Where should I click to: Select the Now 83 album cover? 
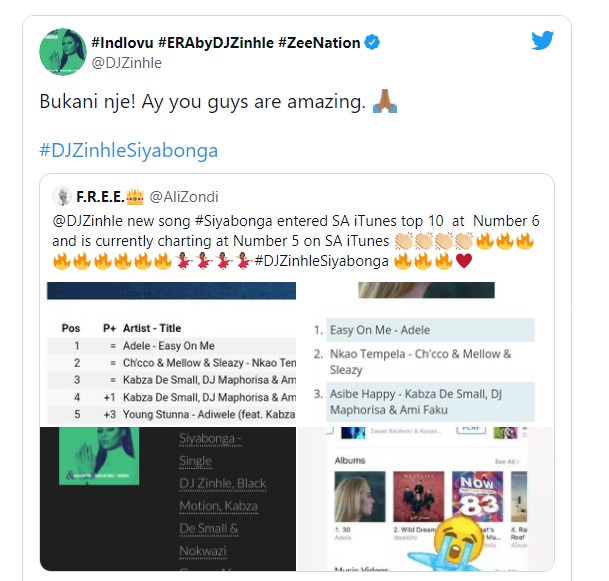tap(478, 496)
